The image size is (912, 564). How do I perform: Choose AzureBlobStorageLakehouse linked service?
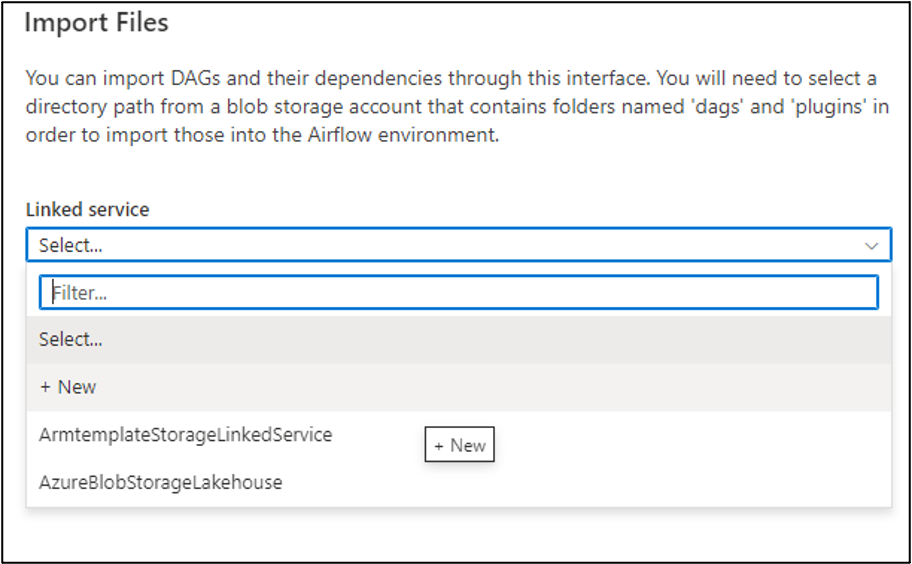[x=161, y=482]
